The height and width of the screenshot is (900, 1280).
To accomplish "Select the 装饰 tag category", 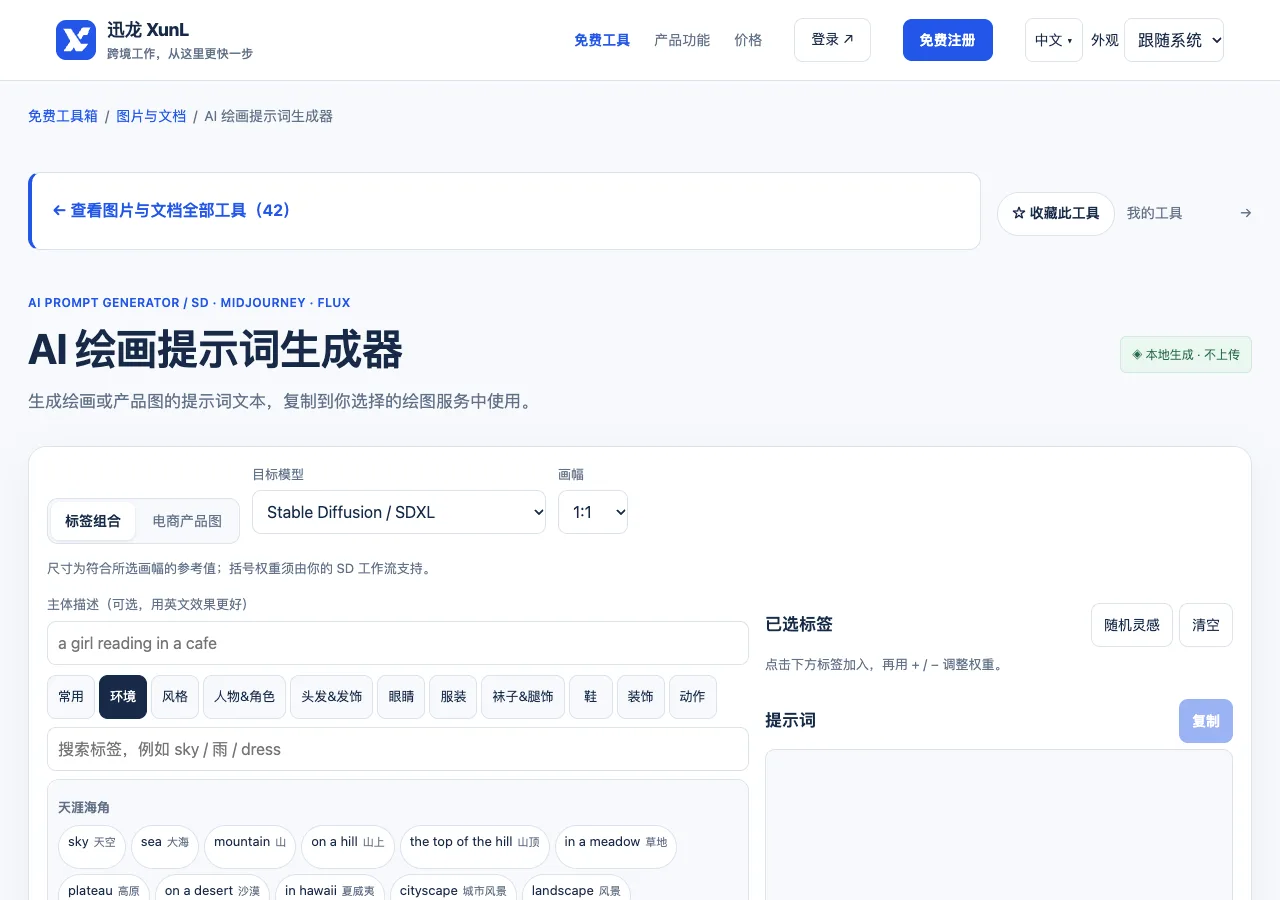I will [641, 697].
